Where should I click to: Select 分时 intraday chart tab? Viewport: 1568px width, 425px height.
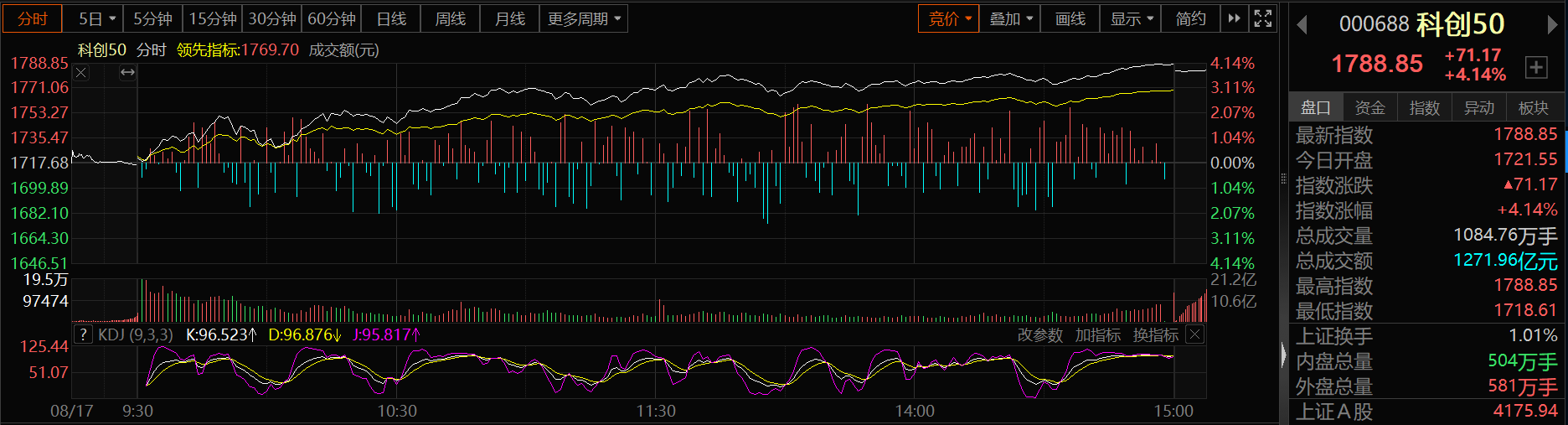pyautogui.click(x=33, y=18)
